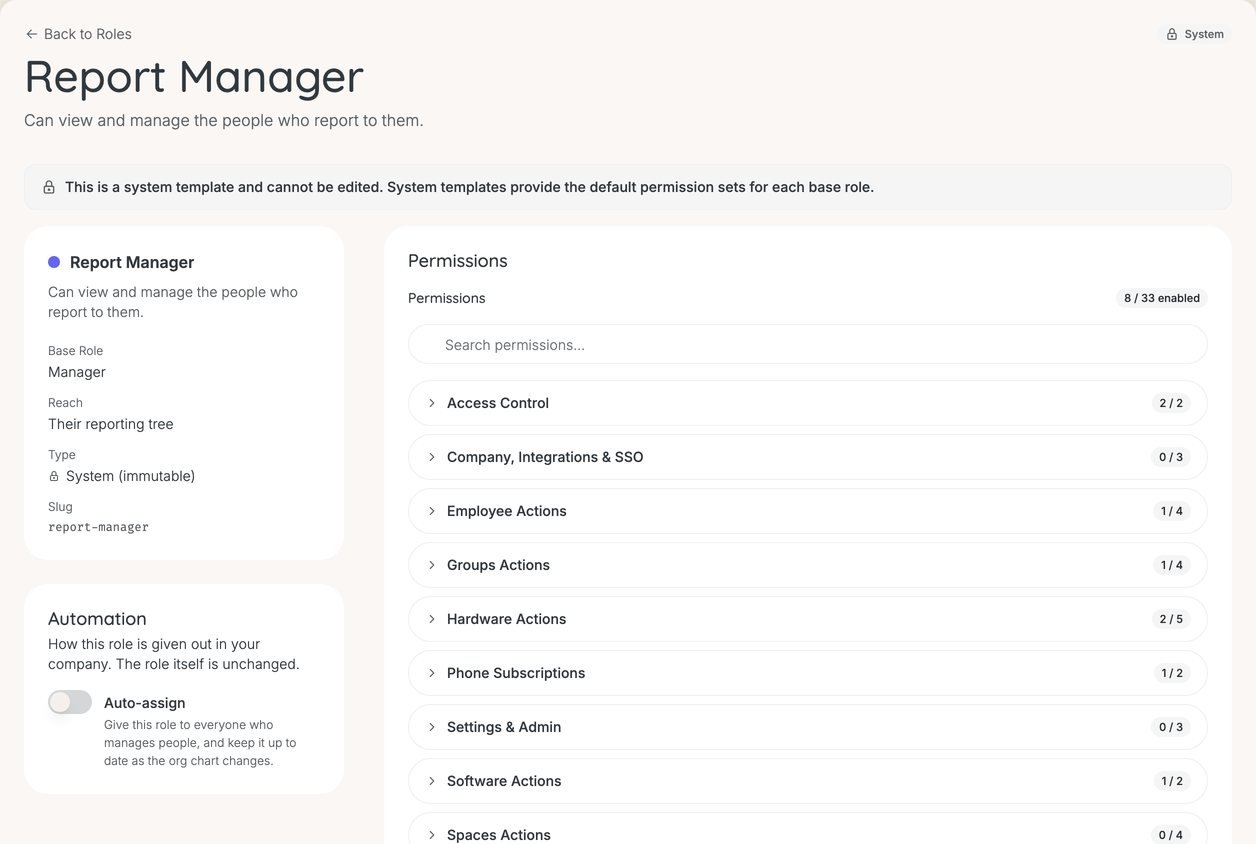1256x844 pixels.
Task: Expand the Settings & Admin chevron
Action: (x=432, y=727)
